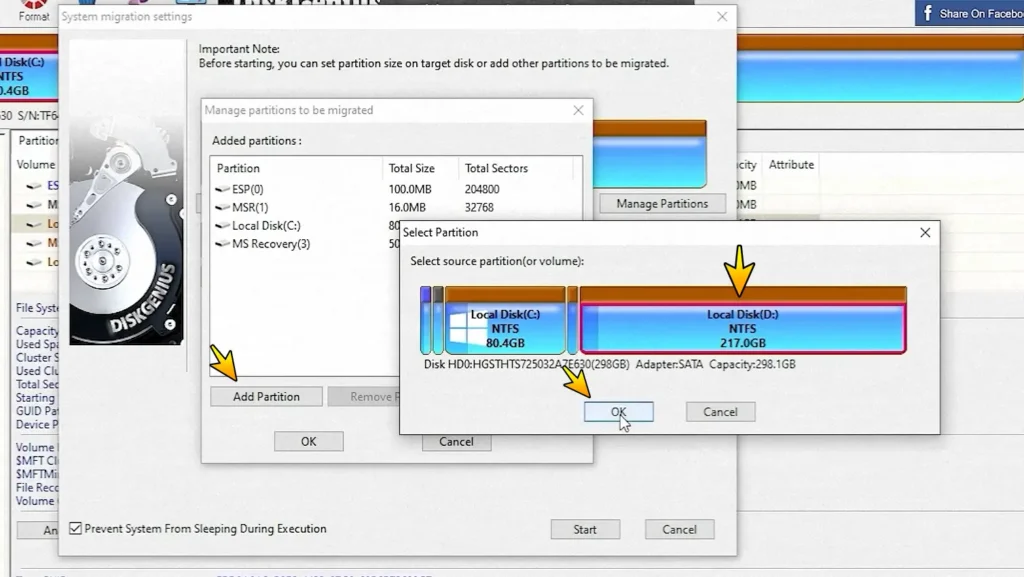Click MS Recovery(3) drive icon in list

[x=222, y=244]
